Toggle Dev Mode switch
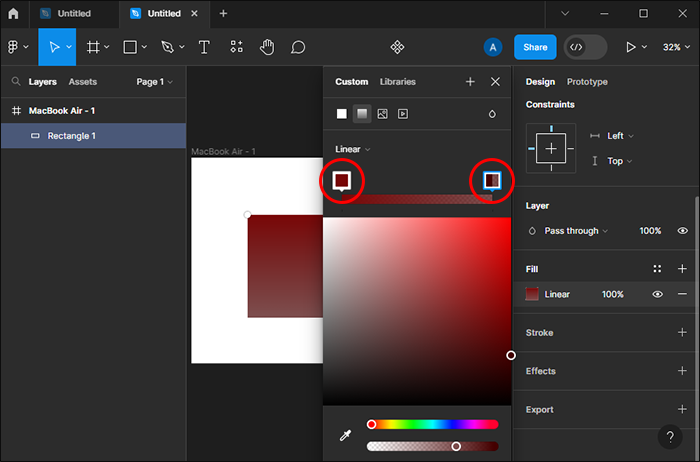Image resolution: width=700 pixels, height=462 pixels. pyautogui.click(x=585, y=47)
